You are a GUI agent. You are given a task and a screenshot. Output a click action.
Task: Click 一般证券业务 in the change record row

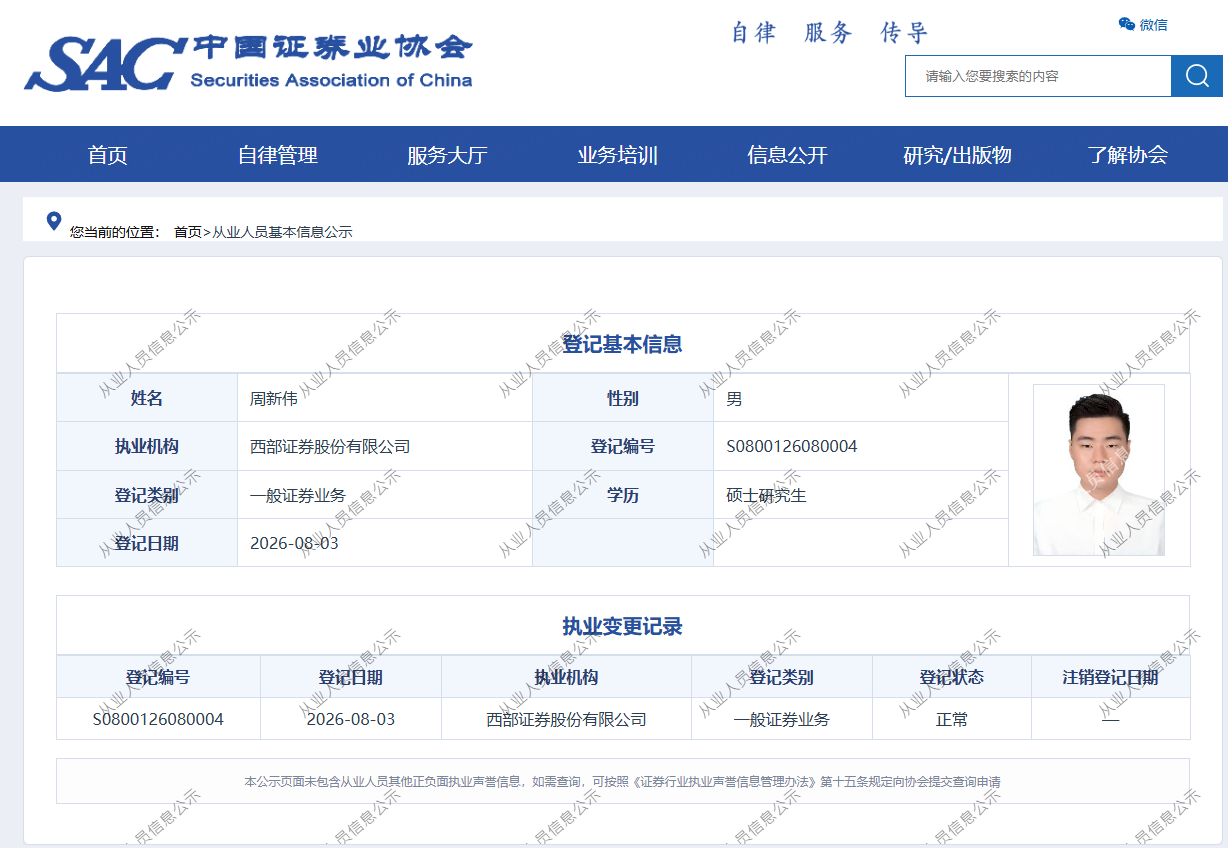[x=782, y=719]
